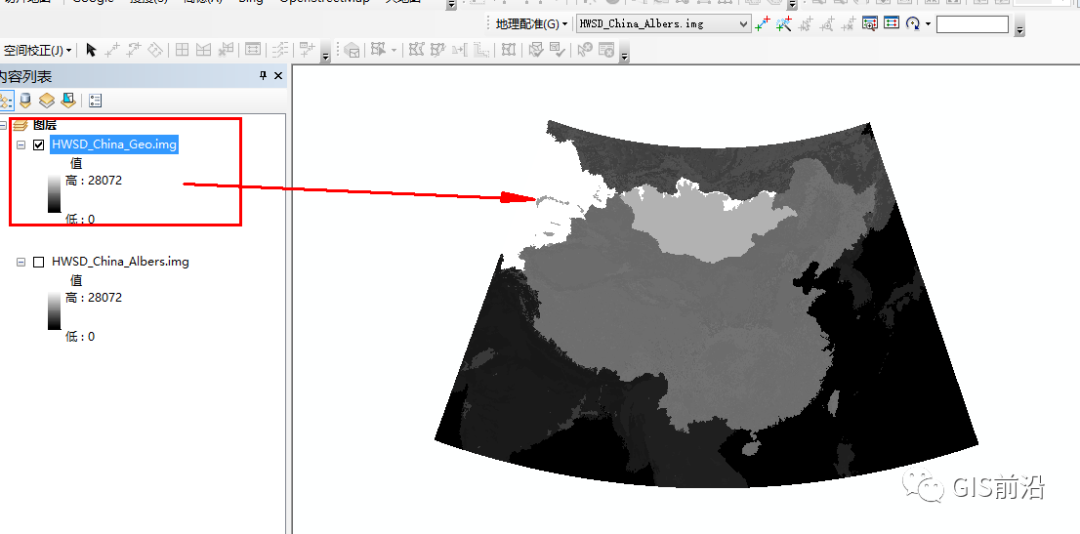Viewport: 1080px width, 534px height.
Task: Uncheck the HWSD_China_Geo.img layer checkbox
Action: 39,145
